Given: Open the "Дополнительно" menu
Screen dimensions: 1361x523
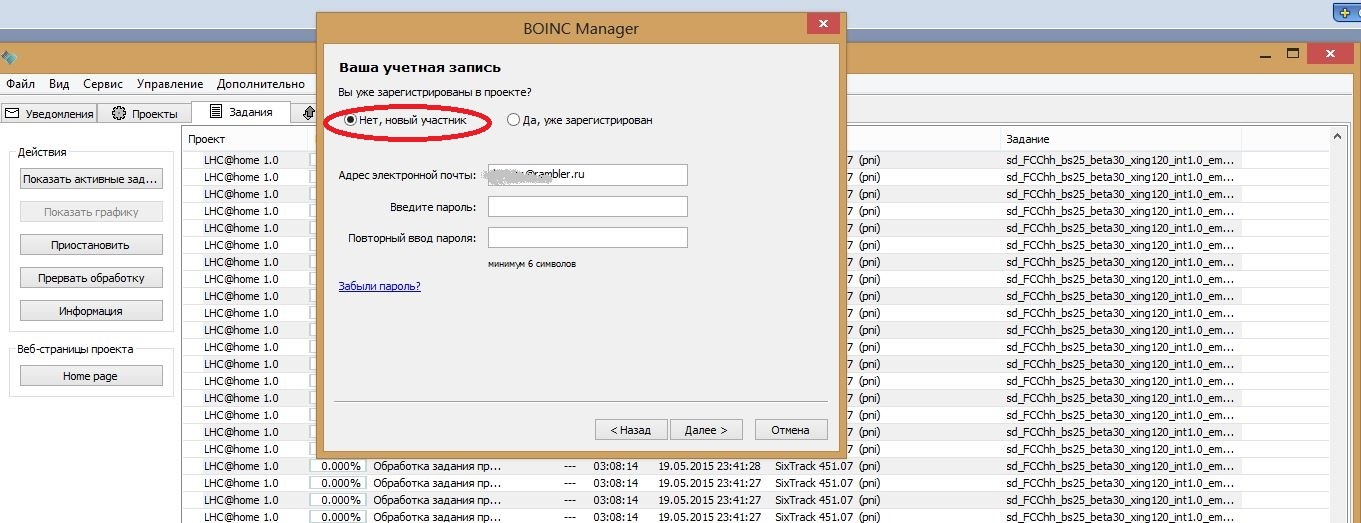Looking at the screenshot, I should click(261, 84).
